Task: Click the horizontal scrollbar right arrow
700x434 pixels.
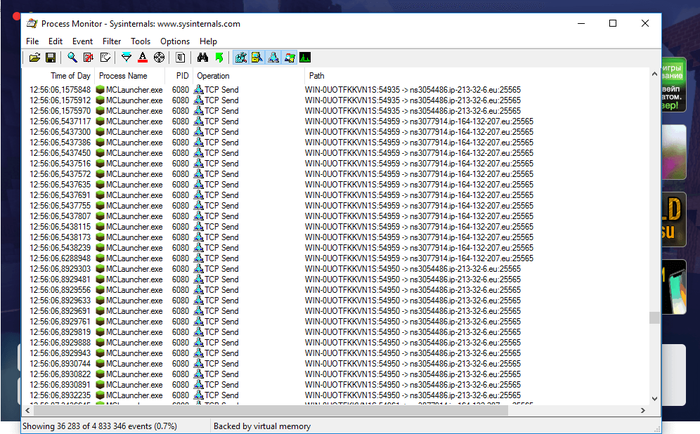Action: (643, 410)
